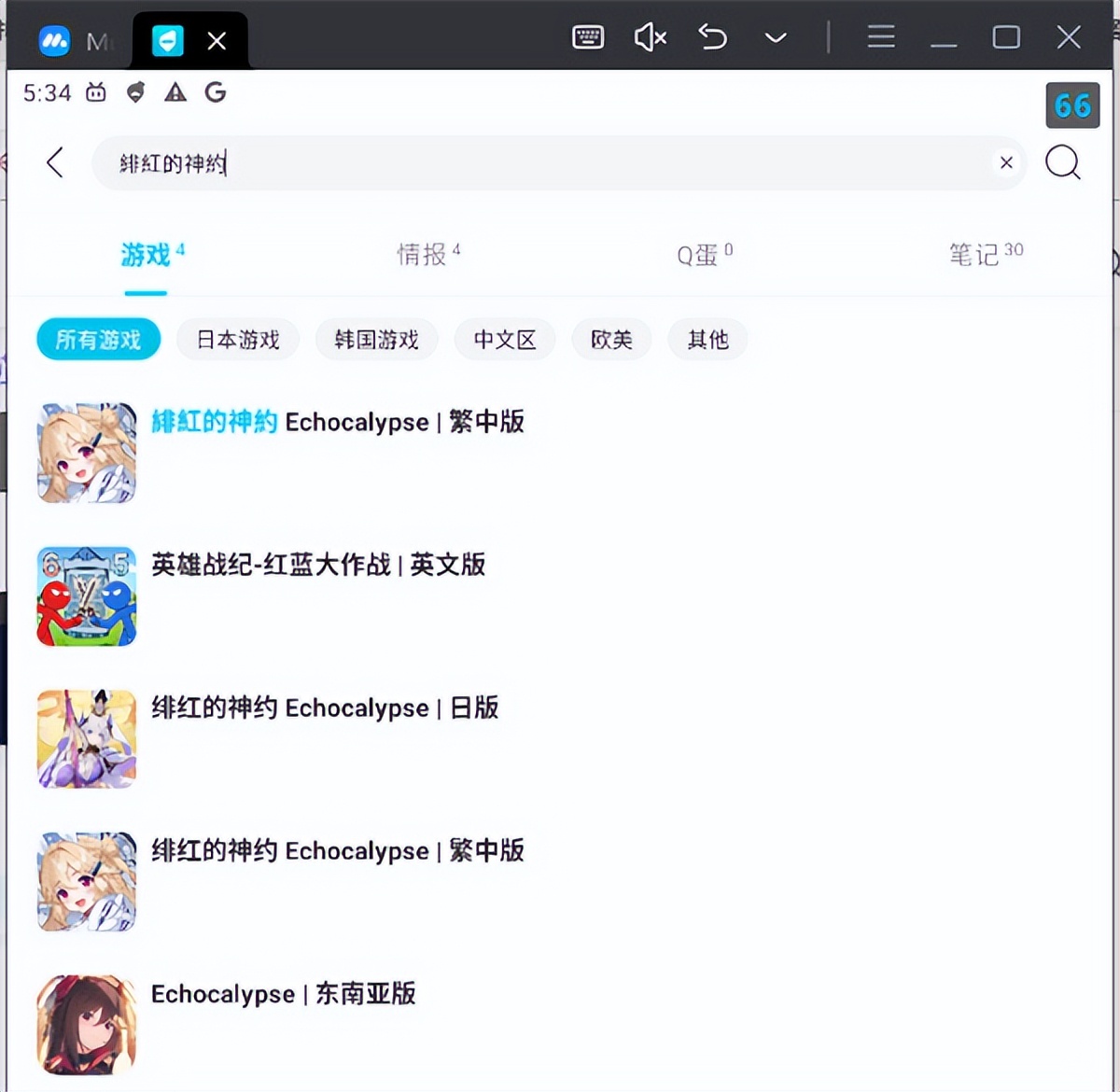This screenshot has width=1120, height=1092.
Task: Select the 日本游戏 filter chip
Action: tap(237, 340)
